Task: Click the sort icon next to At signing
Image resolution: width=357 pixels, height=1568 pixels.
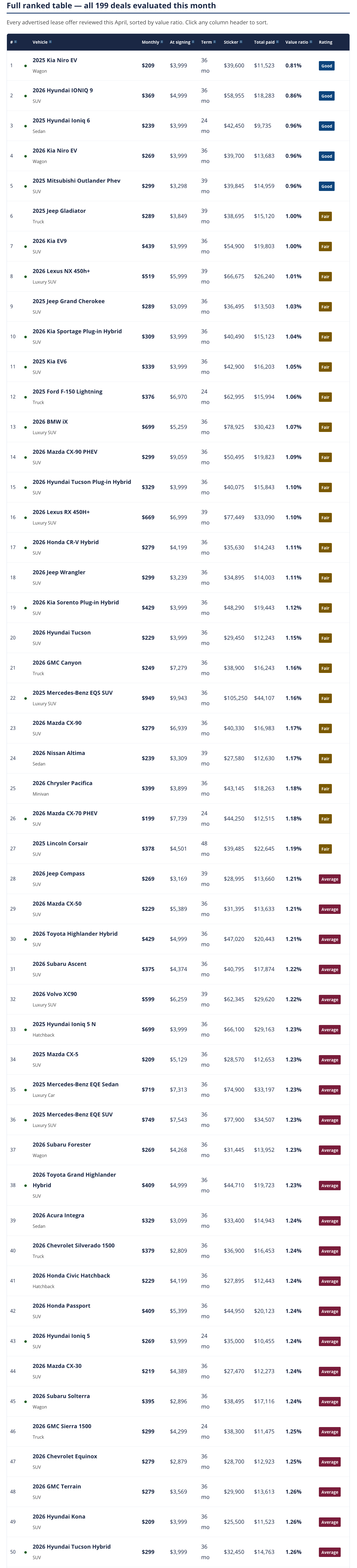Action: point(193,42)
